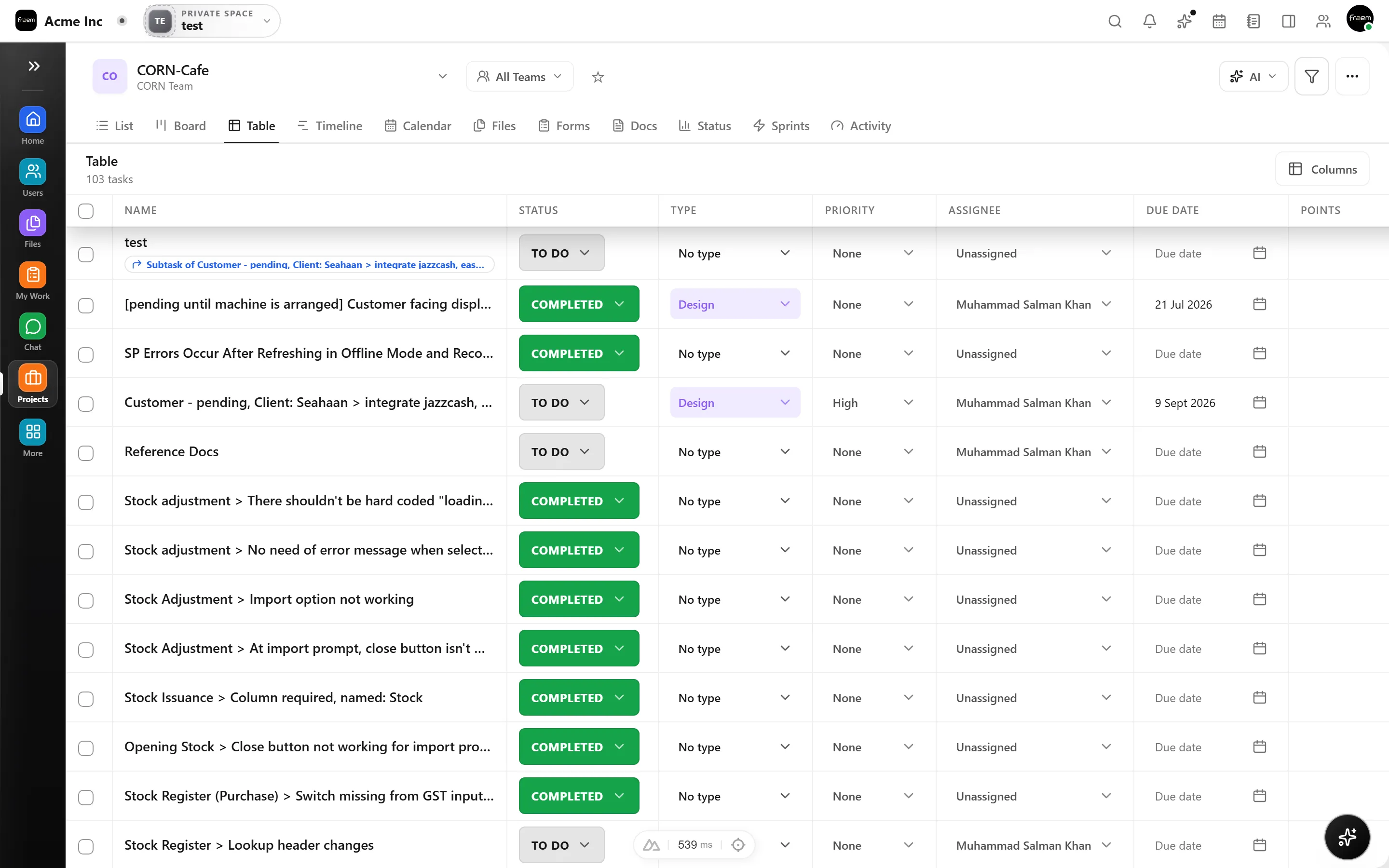Click the 21 Jul 2026 due date cell
Image resolution: width=1389 pixels, height=868 pixels.
(x=1210, y=304)
